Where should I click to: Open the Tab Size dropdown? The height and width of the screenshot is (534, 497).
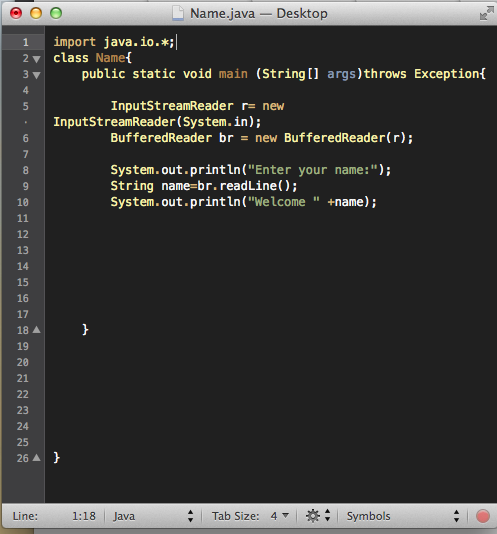point(280,516)
